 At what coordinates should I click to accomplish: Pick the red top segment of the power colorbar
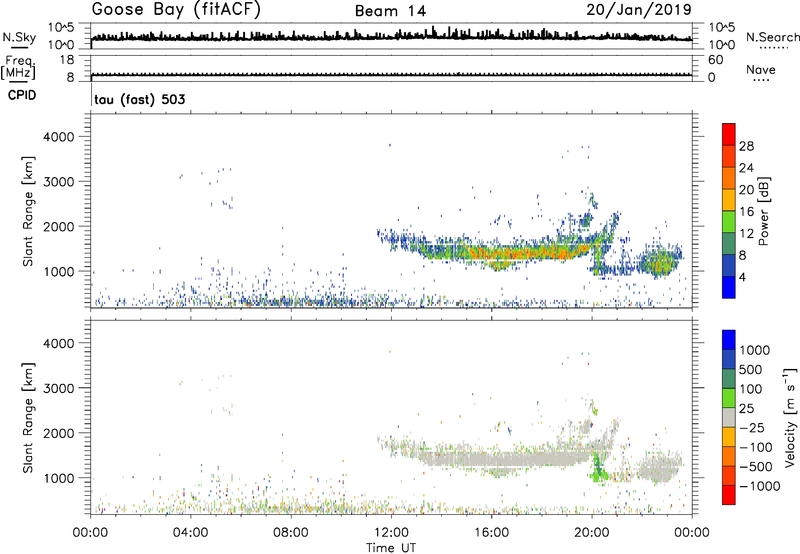pyautogui.click(x=729, y=135)
